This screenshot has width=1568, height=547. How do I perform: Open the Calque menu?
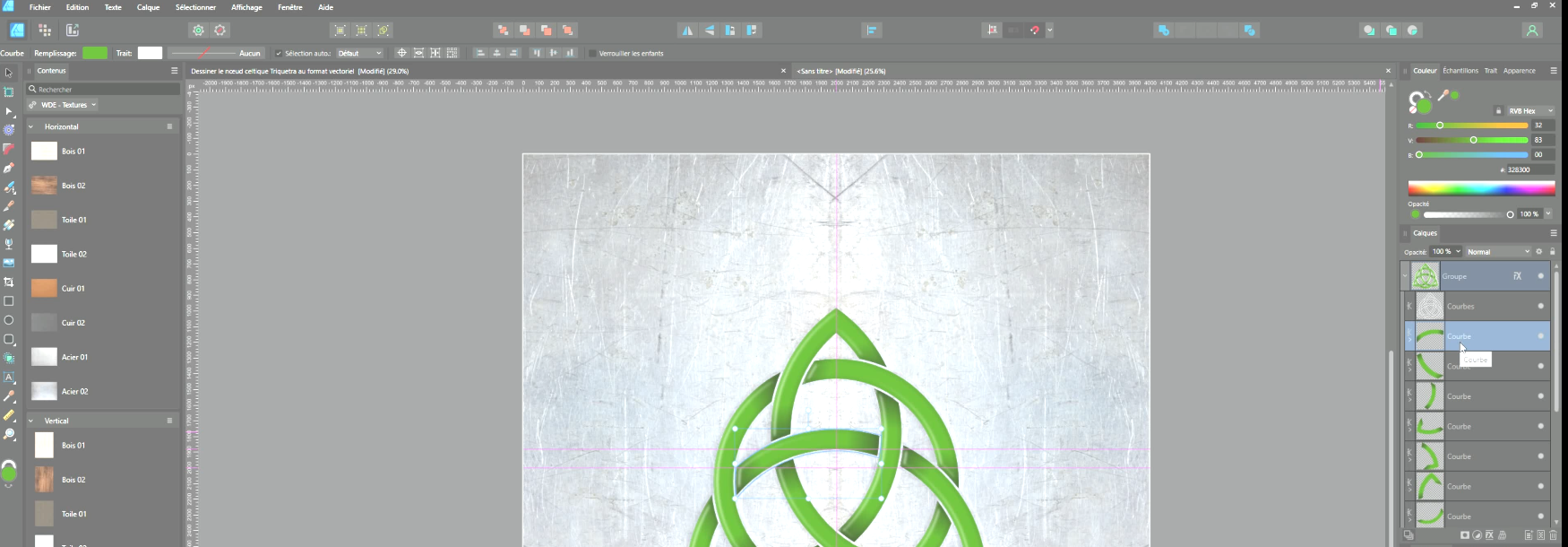(x=148, y=7)
